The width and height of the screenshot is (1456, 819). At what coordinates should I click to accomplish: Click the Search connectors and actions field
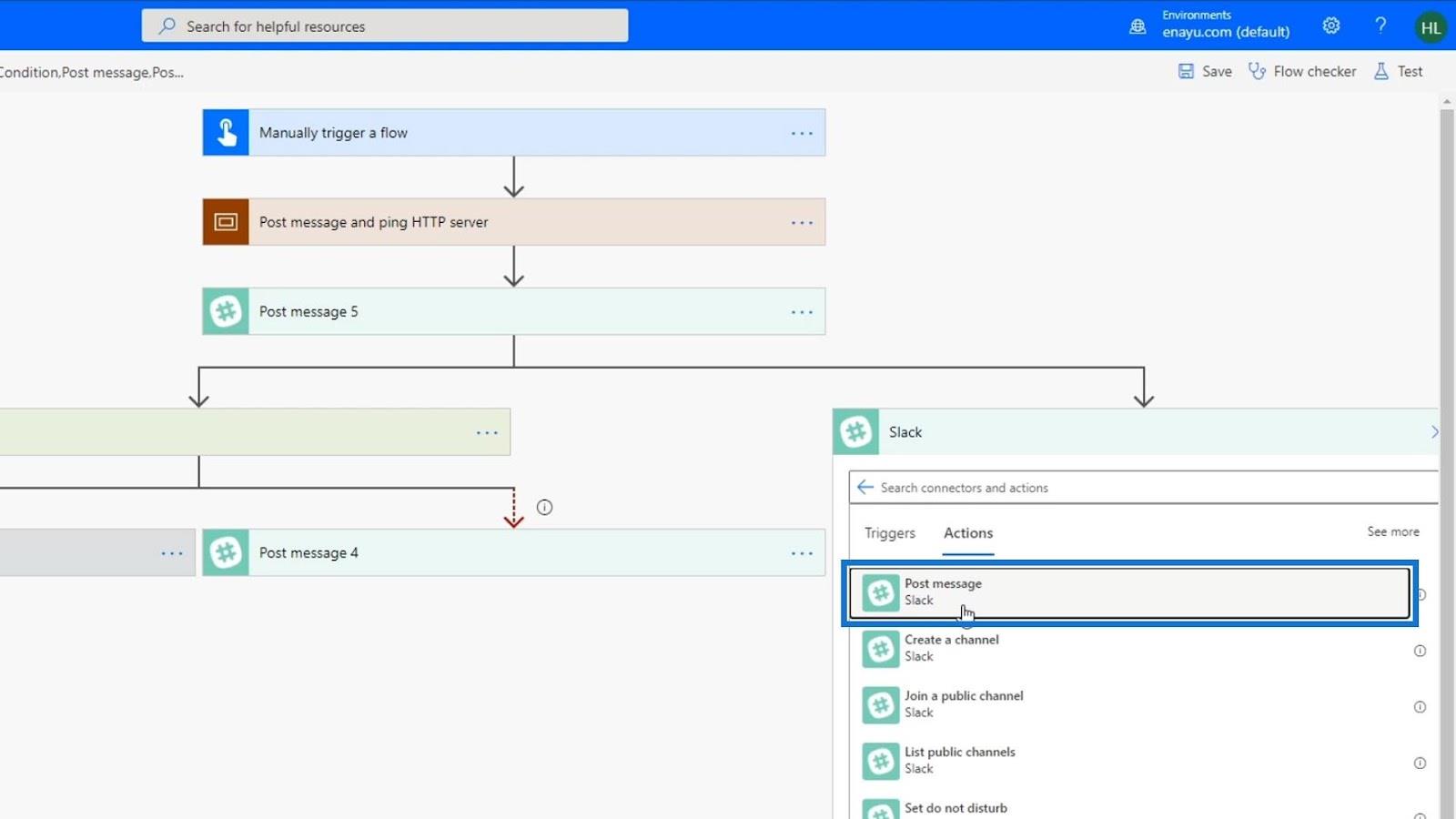1144,487
